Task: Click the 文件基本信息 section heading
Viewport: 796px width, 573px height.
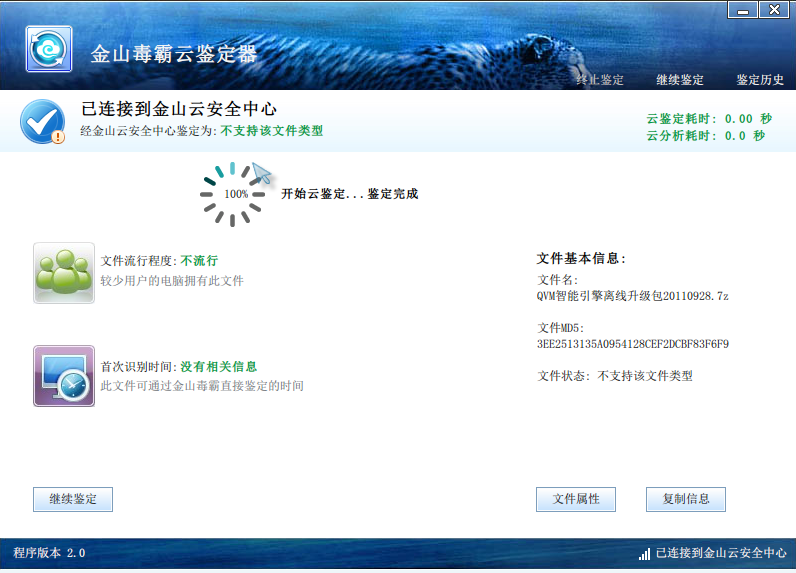Action: click(581, 259)
